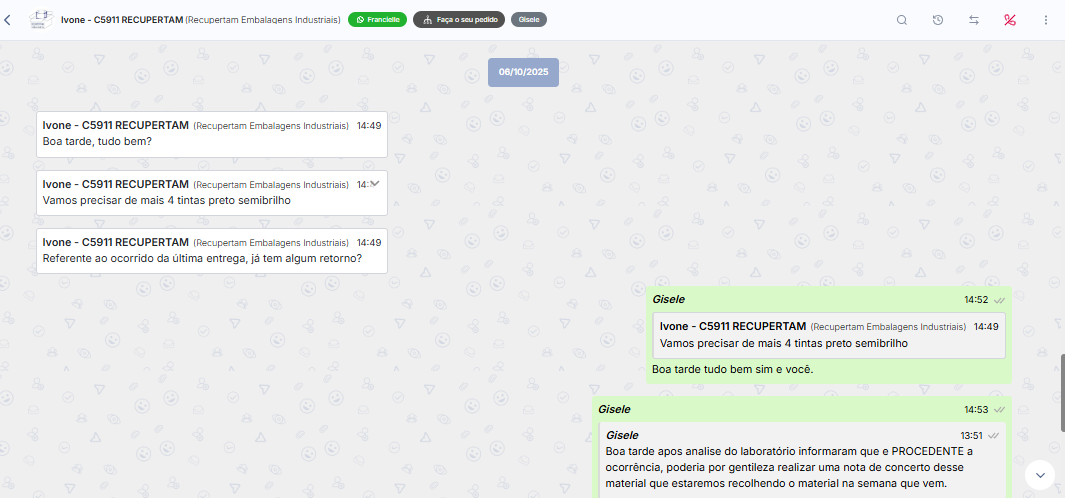Click the red end-chat icon
The height and width of the screenshot is (498, 1065).
click(1010, 20)
